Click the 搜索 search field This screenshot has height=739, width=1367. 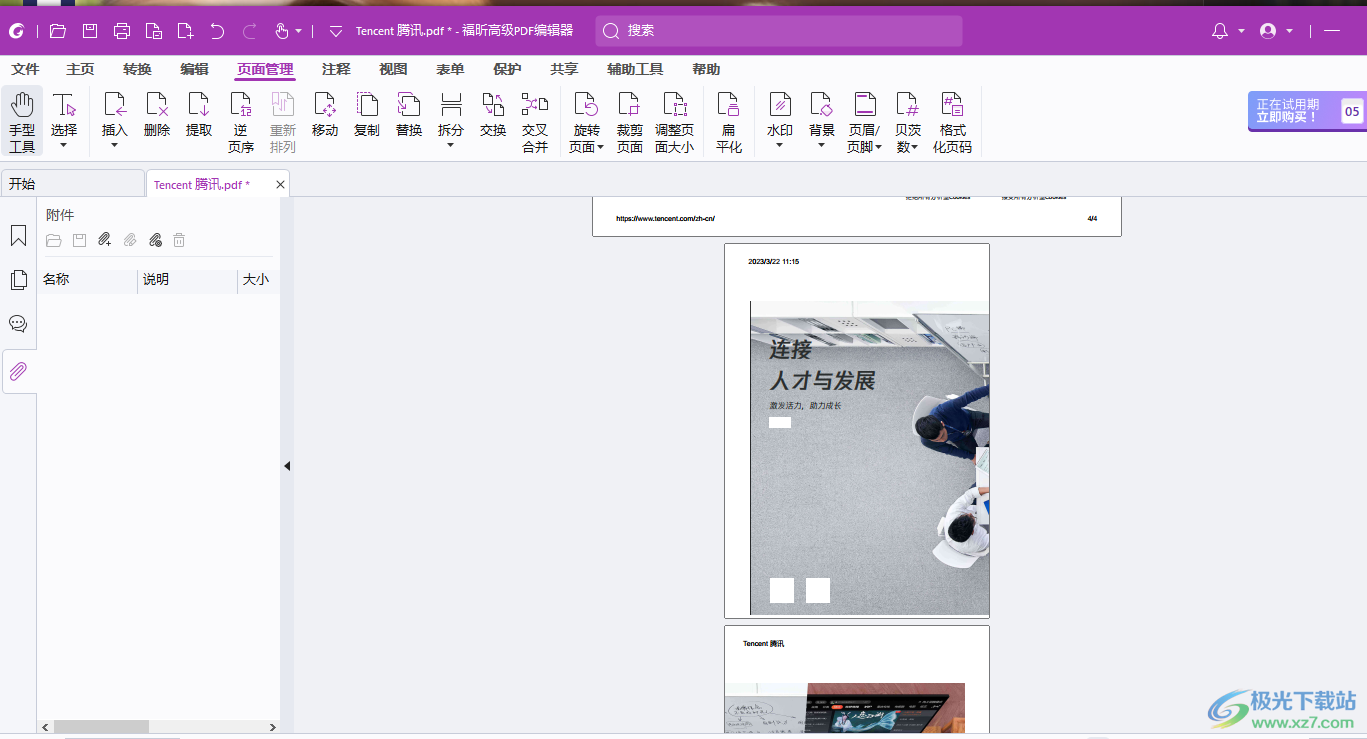(779, 31)
